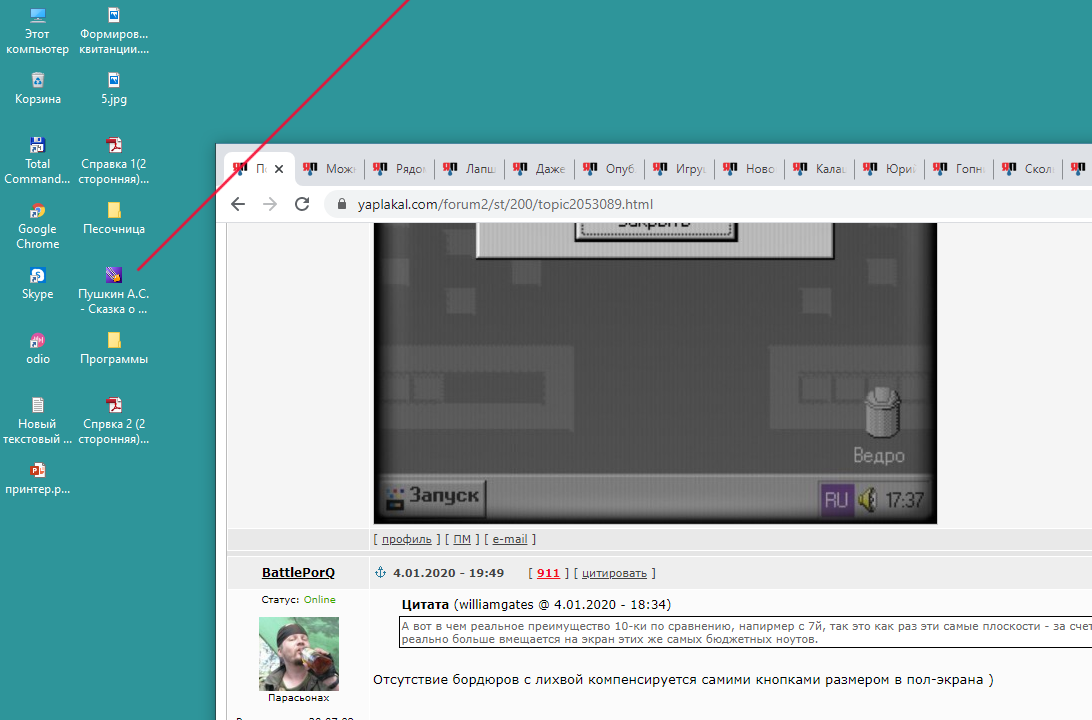Click the address bar URL field
Viewport: 1092px width, 720px height.
(710, 204)
